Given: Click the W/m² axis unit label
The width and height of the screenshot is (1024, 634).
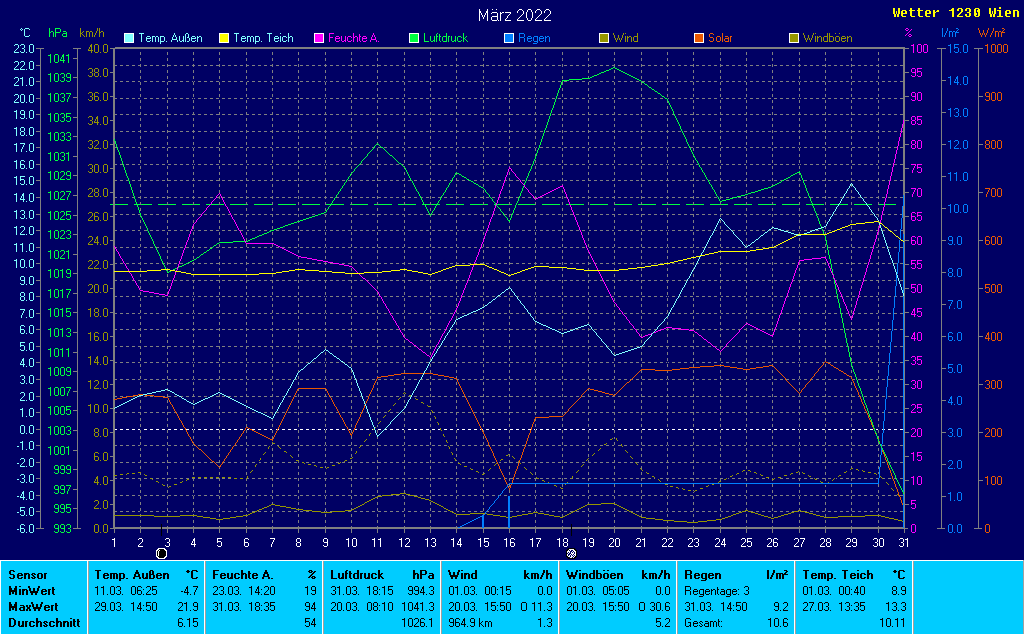Looking at the screenshot, I should click(991, 33).
